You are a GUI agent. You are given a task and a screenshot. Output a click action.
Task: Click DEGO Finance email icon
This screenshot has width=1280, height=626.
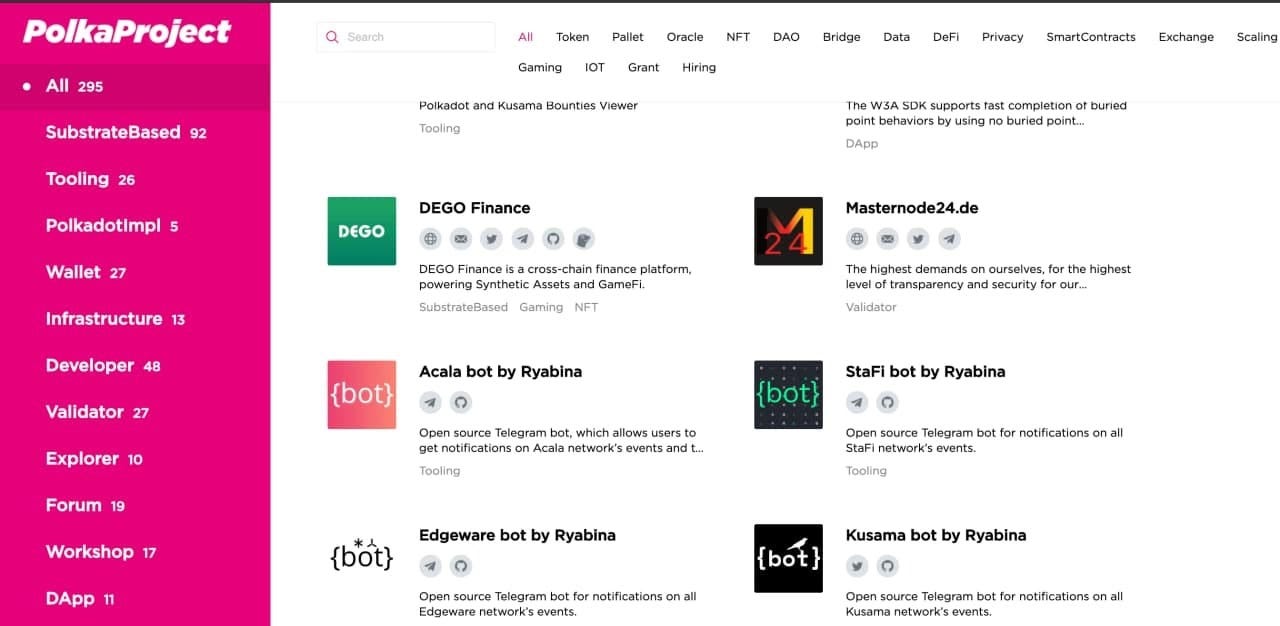click(x=460, y=239)
